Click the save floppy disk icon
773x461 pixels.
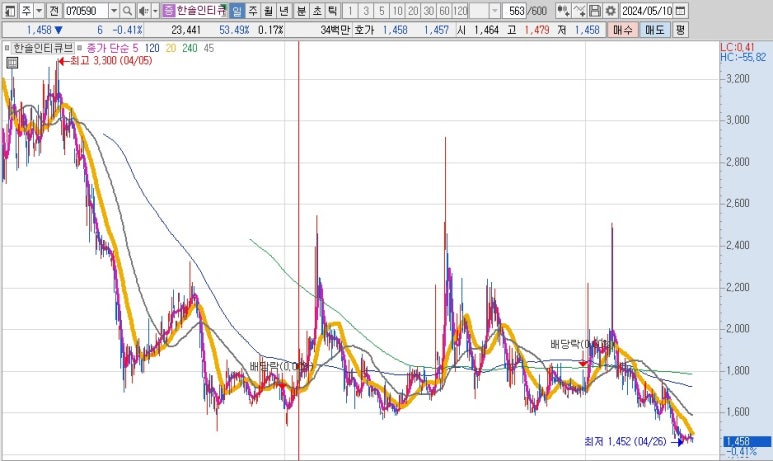click(595, 10)
